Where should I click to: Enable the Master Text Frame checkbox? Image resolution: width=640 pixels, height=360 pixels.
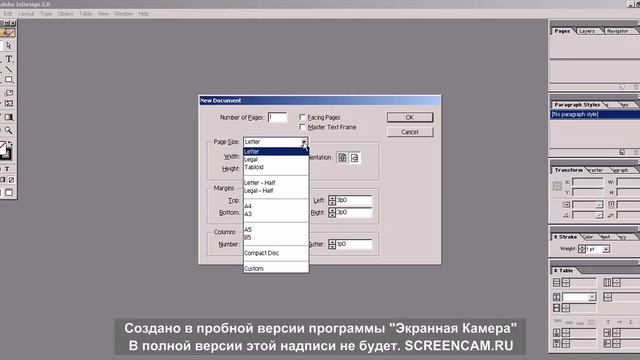pyautogui.click(x=302, y=127)
